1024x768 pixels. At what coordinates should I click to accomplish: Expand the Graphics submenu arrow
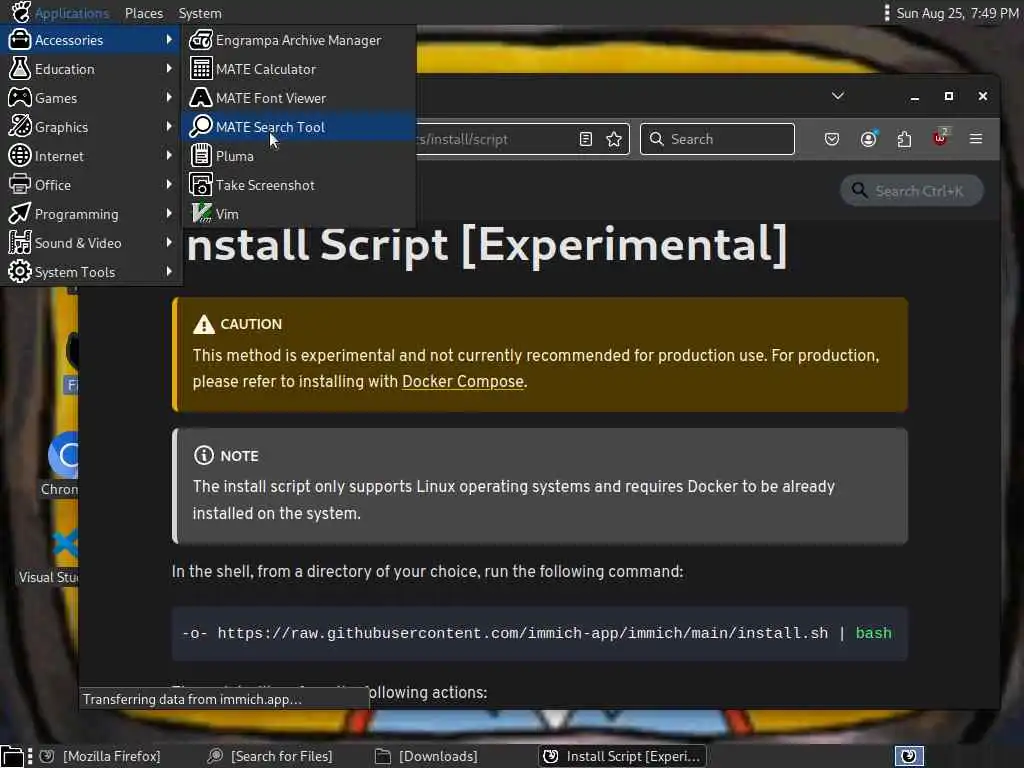[169, 126]
